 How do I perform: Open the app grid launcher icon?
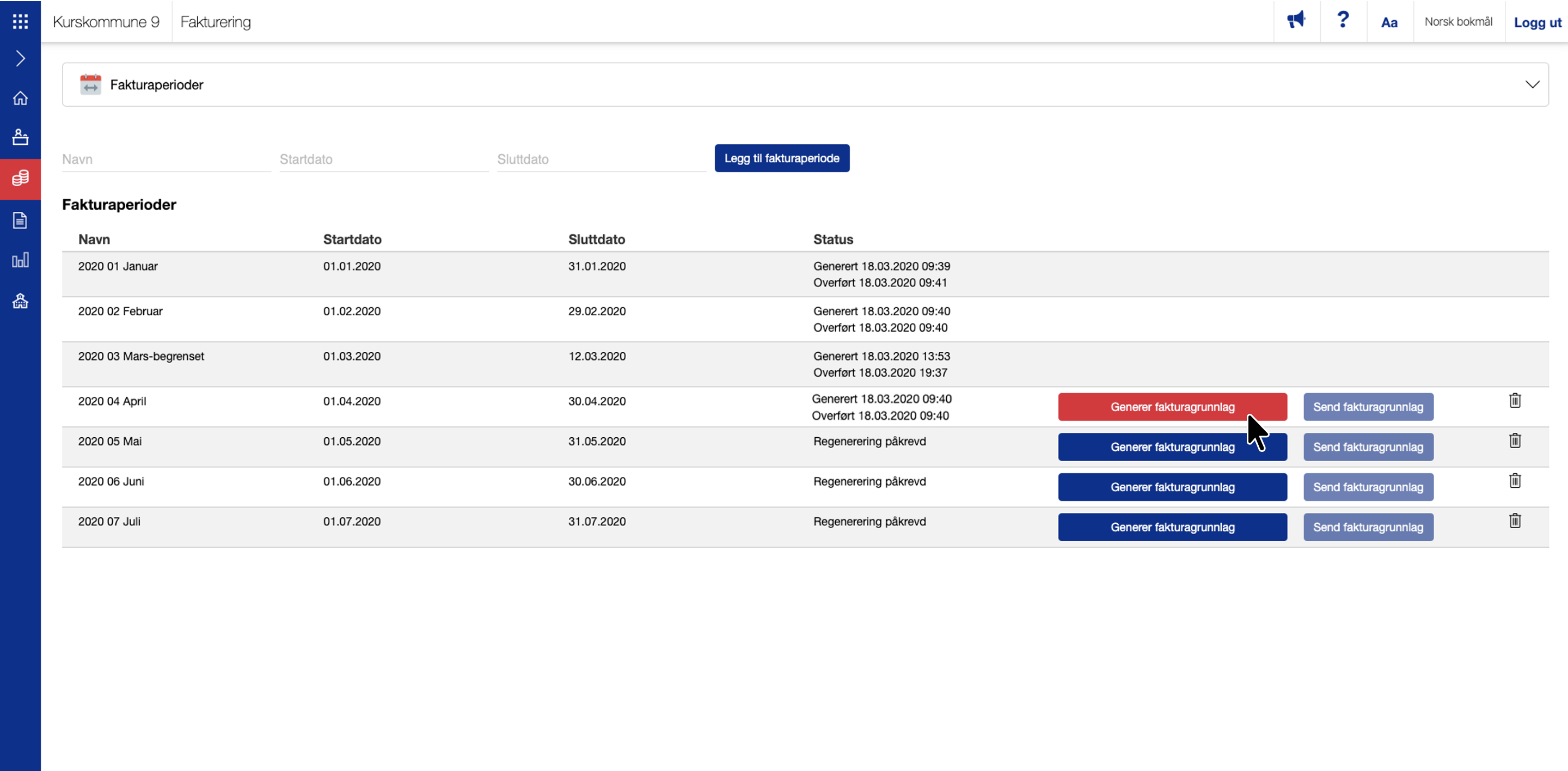tap(20, 22)
